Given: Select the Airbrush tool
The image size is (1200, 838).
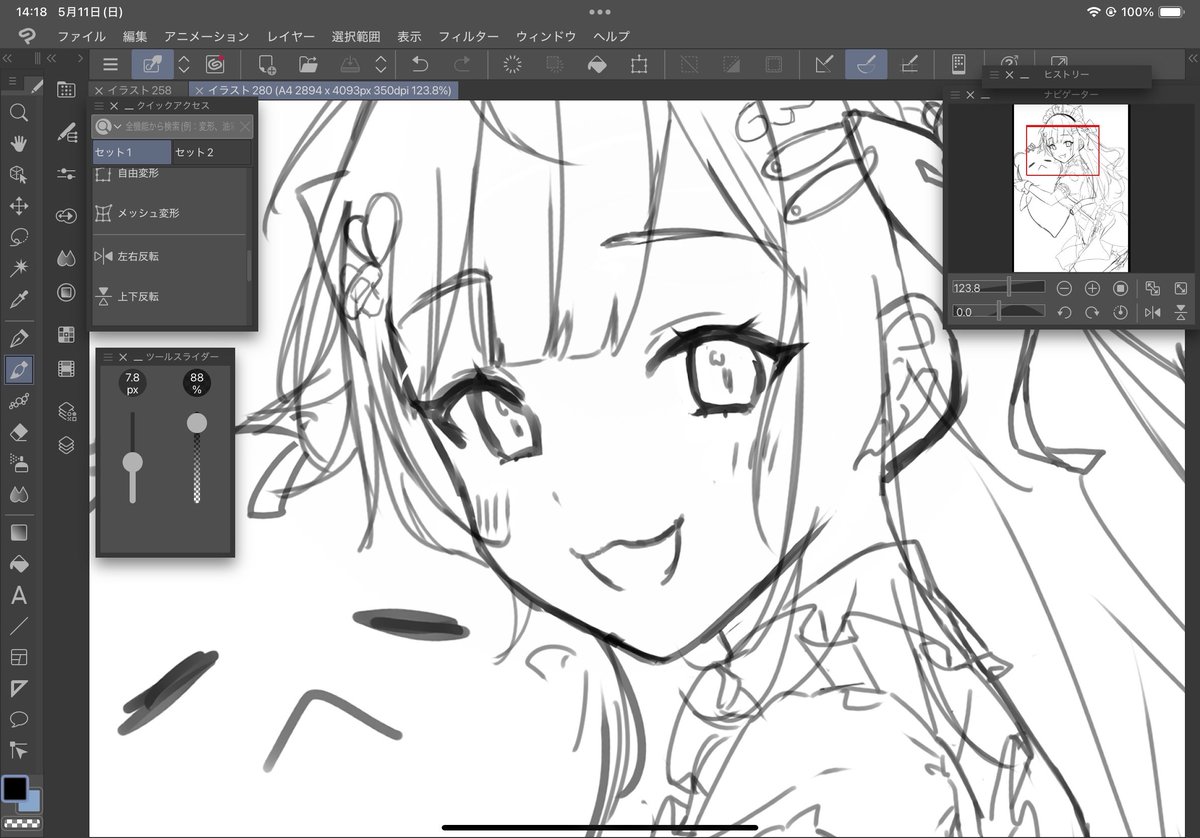Looking at the screenshot, I should (x=18, y=463).
